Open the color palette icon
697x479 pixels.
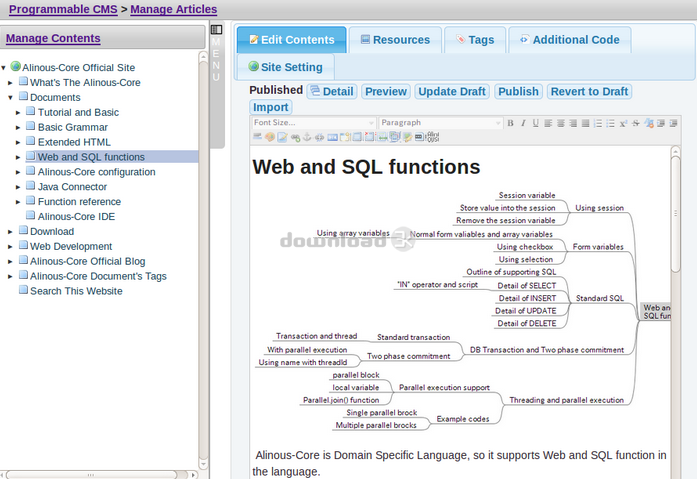click(x=270, y=137)
